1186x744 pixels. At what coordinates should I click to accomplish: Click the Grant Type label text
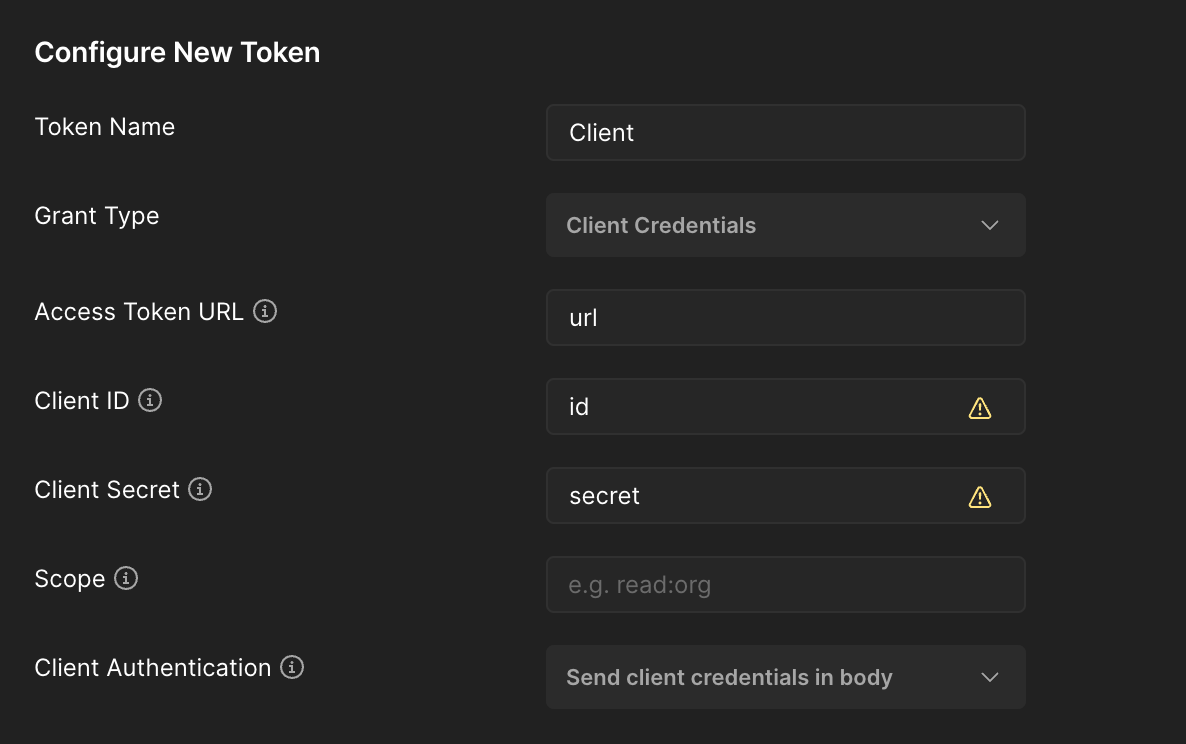pyautogui.click(x=96, y=215)
